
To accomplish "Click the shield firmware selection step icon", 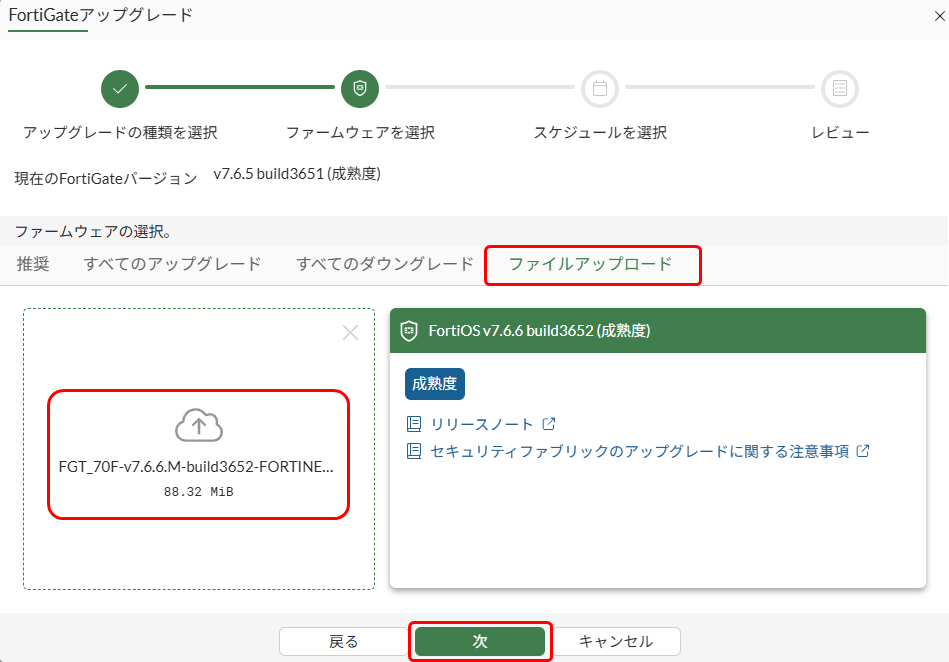I will (x=359, y=89).
